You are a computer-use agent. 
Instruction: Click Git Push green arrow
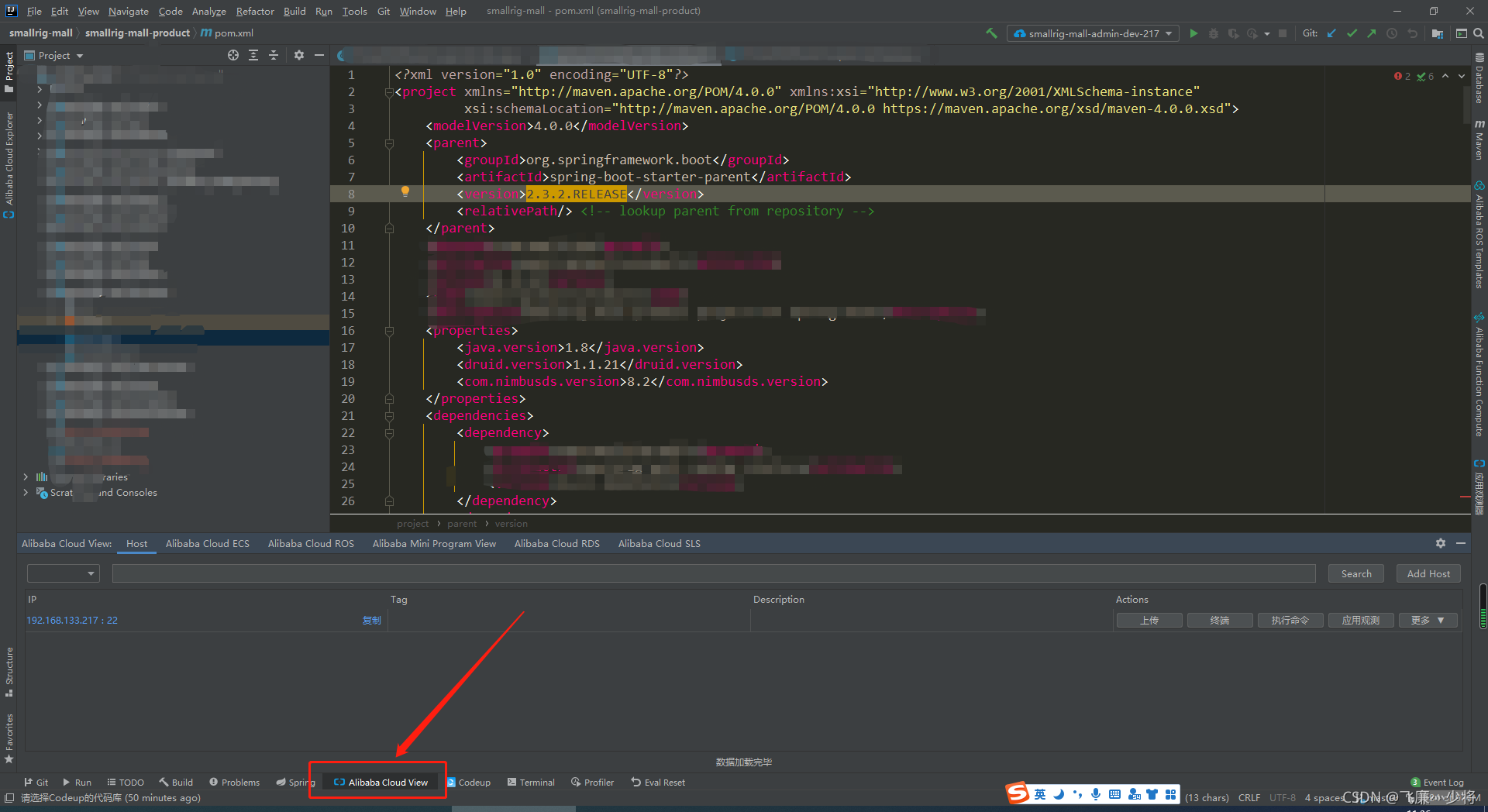tap(1372, 33)
